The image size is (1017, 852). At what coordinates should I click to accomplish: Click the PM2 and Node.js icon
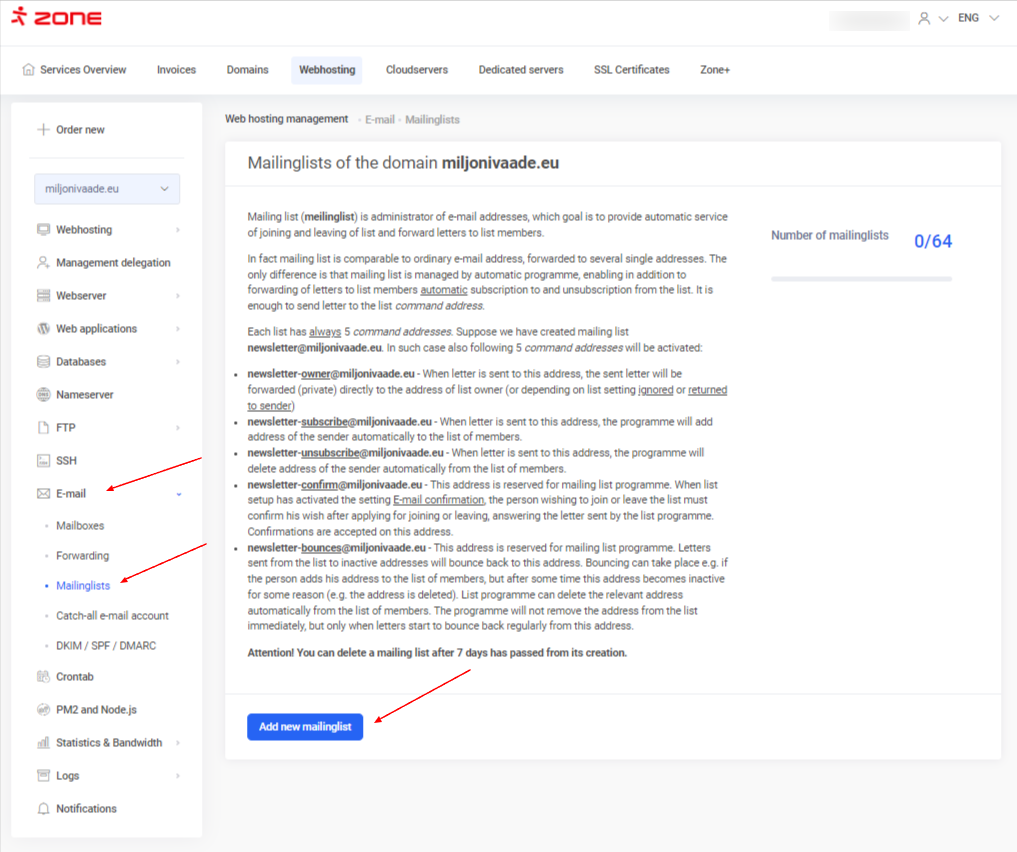tap(43, 710)
